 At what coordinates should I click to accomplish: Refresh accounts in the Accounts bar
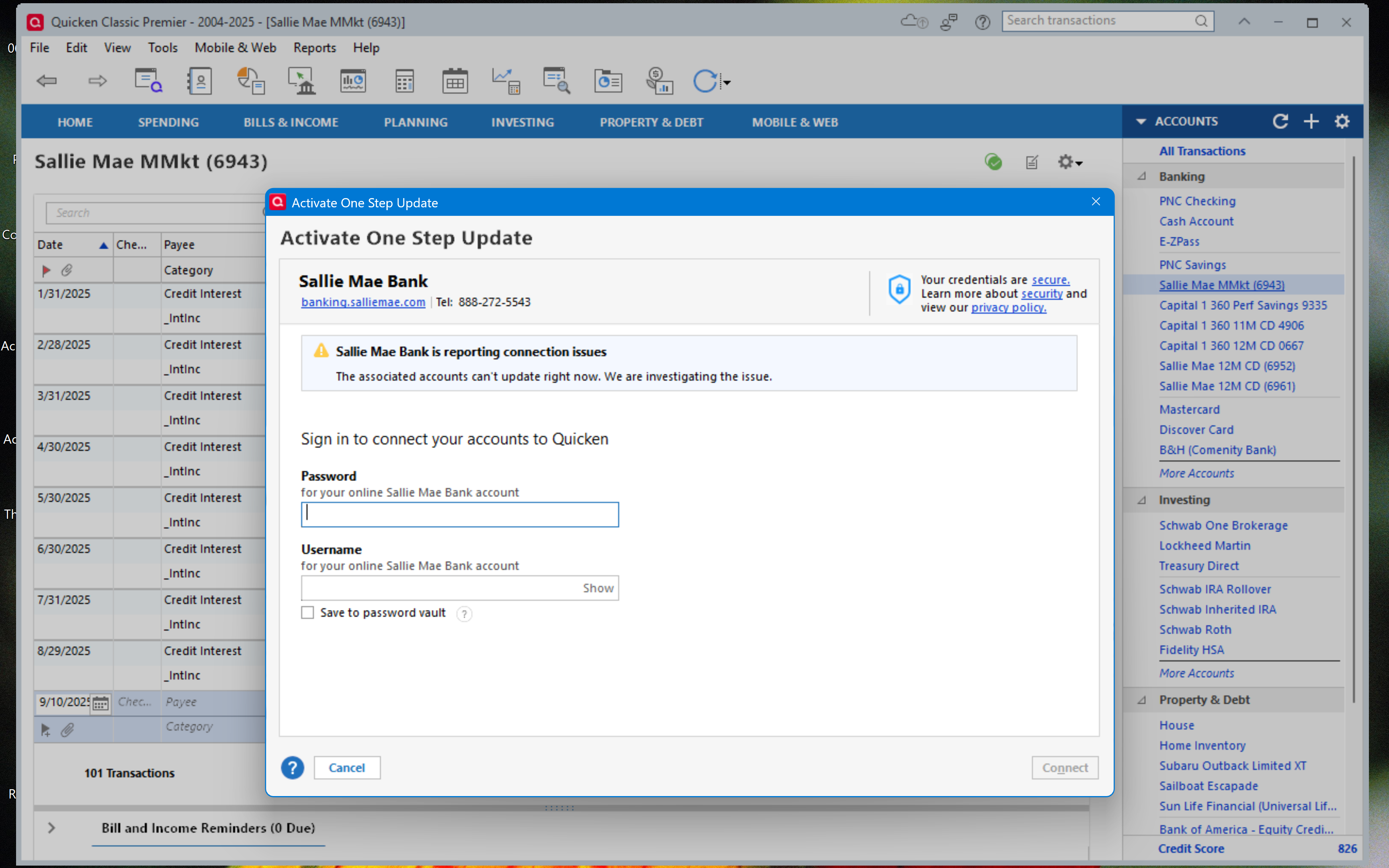pos(1280,122)
